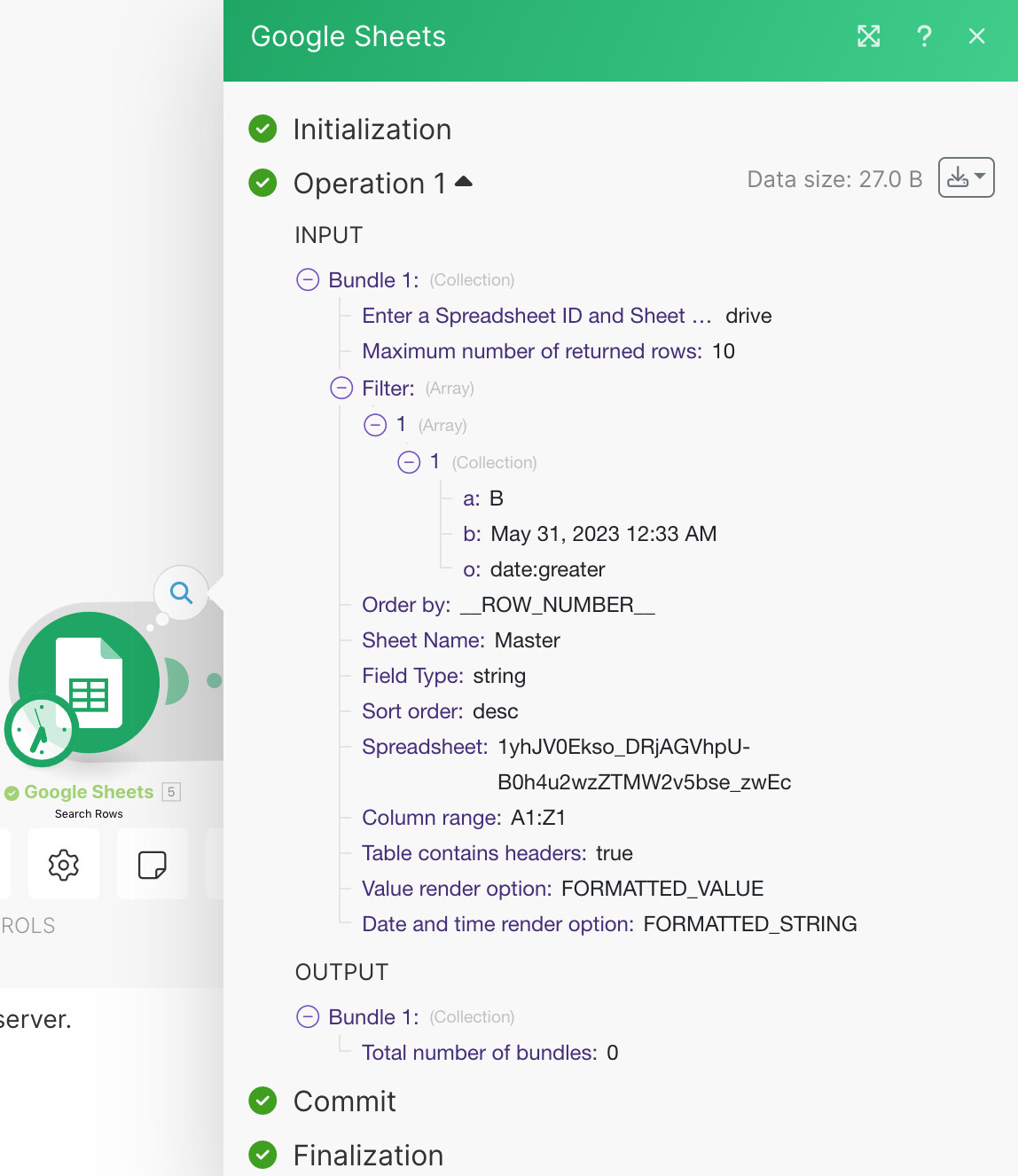Click the Column range value A1:Z1
The width and height of the screenshot is (1018, 1176).
(538, 818)
